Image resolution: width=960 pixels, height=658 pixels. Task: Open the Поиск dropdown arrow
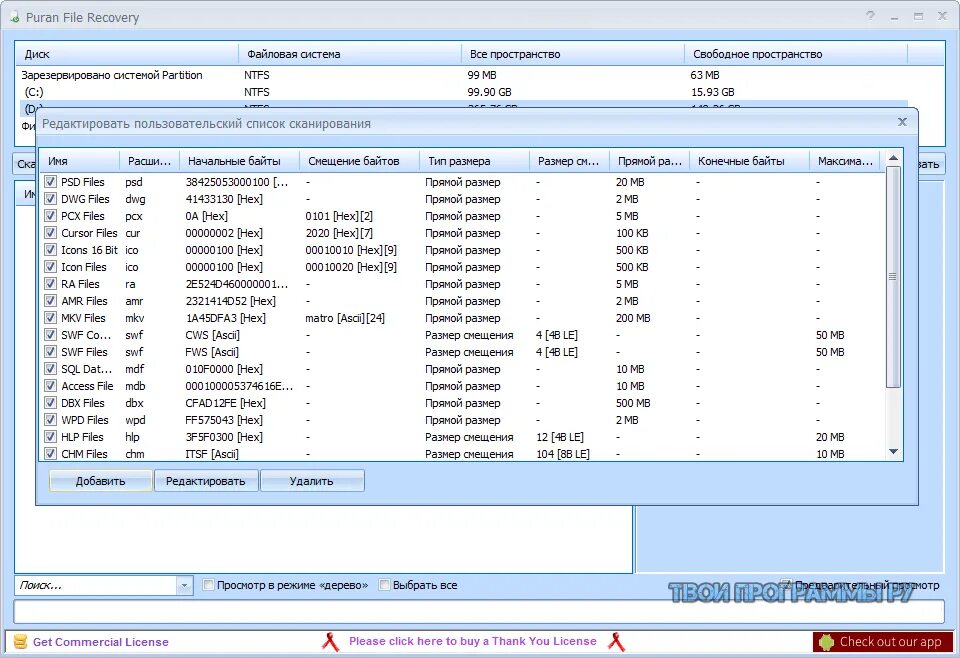pos(184,586)
